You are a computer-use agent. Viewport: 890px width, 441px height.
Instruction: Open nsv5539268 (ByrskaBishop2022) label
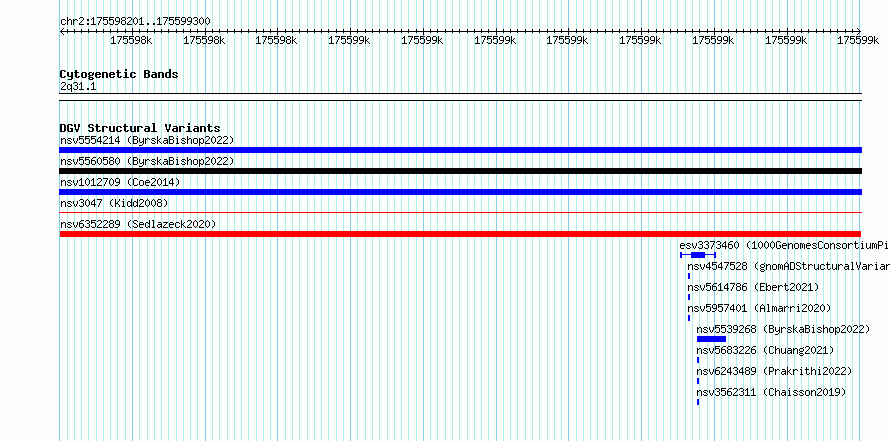783,329
